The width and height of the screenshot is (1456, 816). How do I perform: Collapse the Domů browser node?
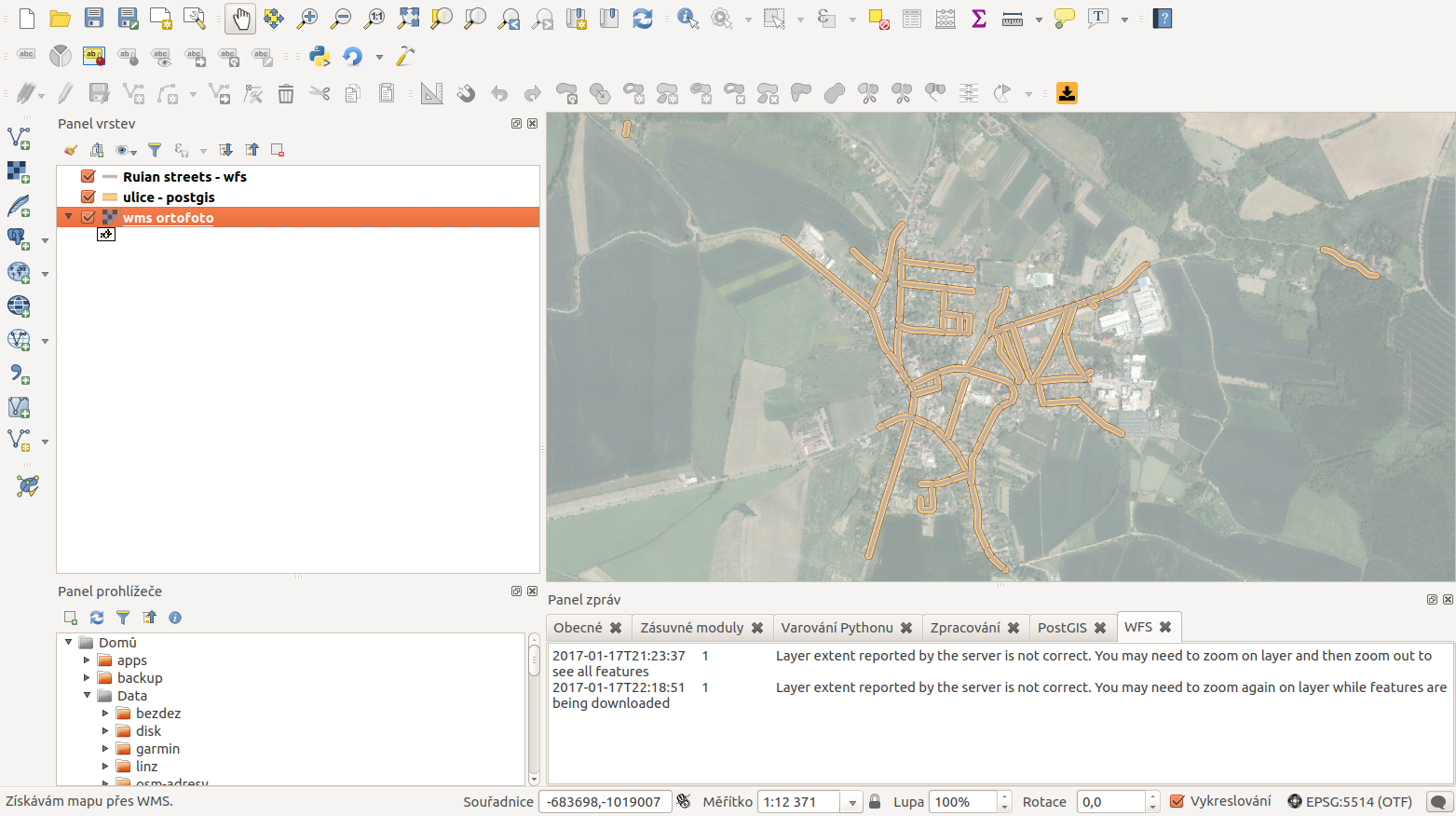coord(68,642)
